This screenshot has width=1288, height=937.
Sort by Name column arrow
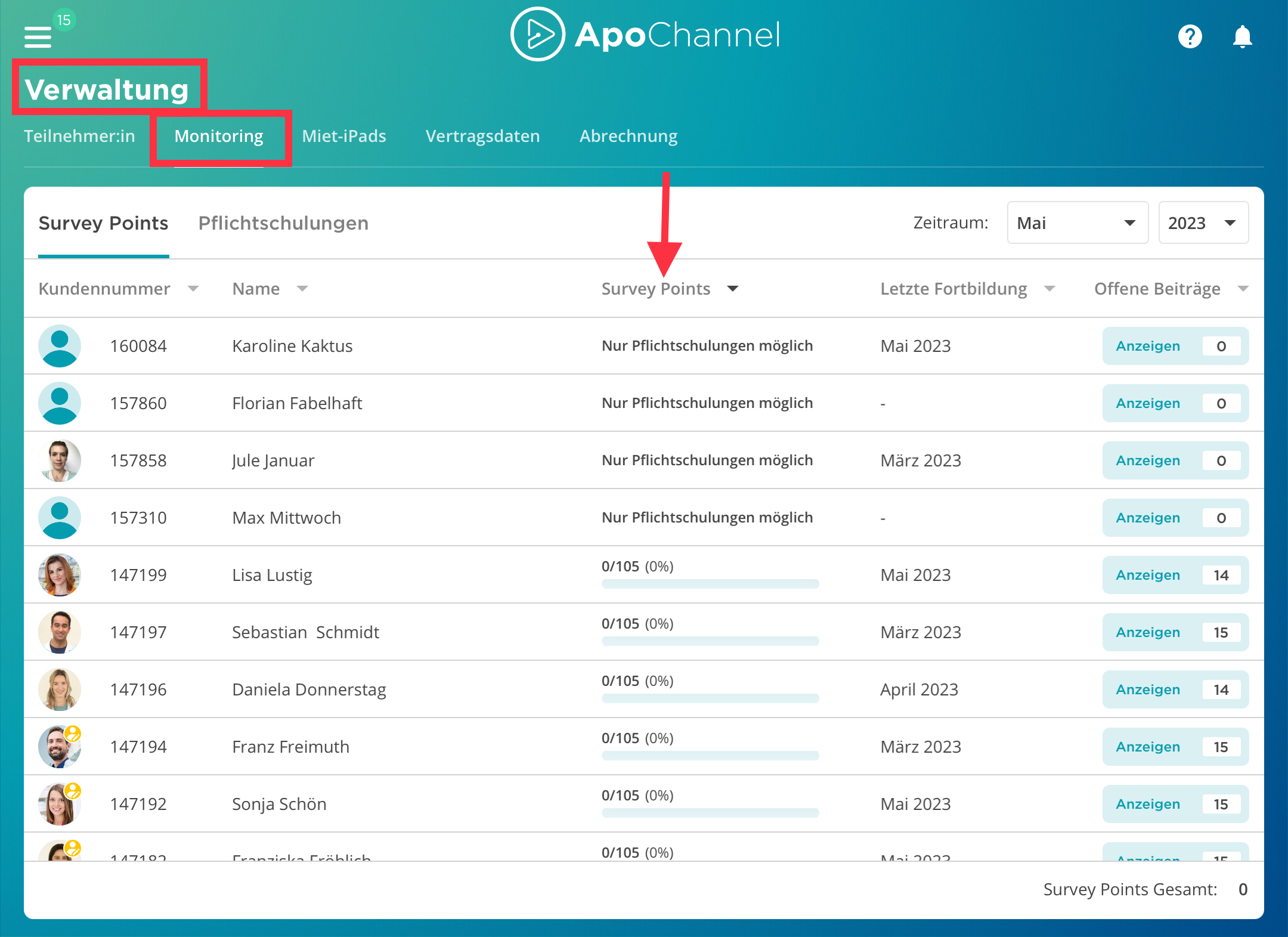pyautogui.click(x=302, y=289)
